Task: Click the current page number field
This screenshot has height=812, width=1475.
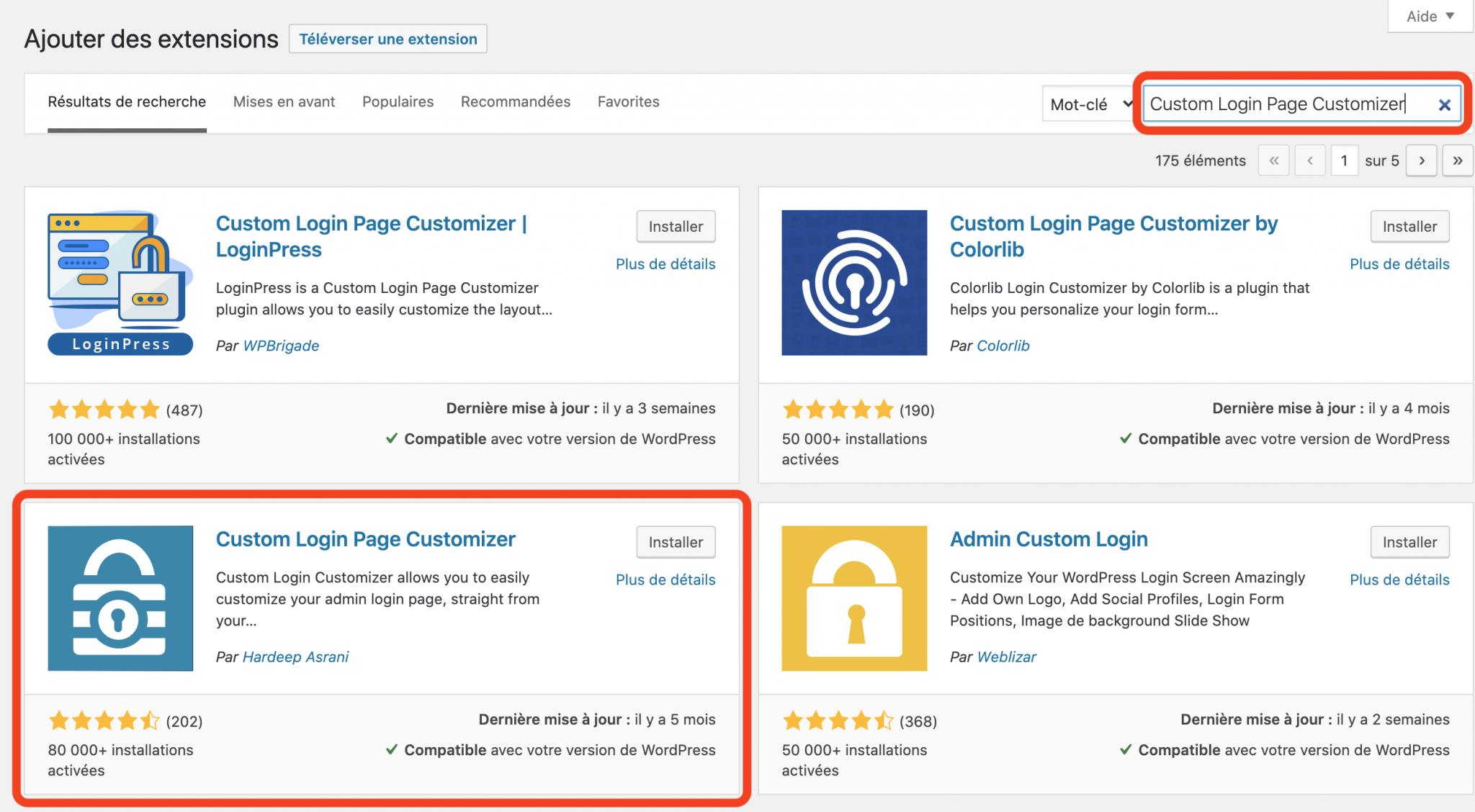Action: (1344, 161)
